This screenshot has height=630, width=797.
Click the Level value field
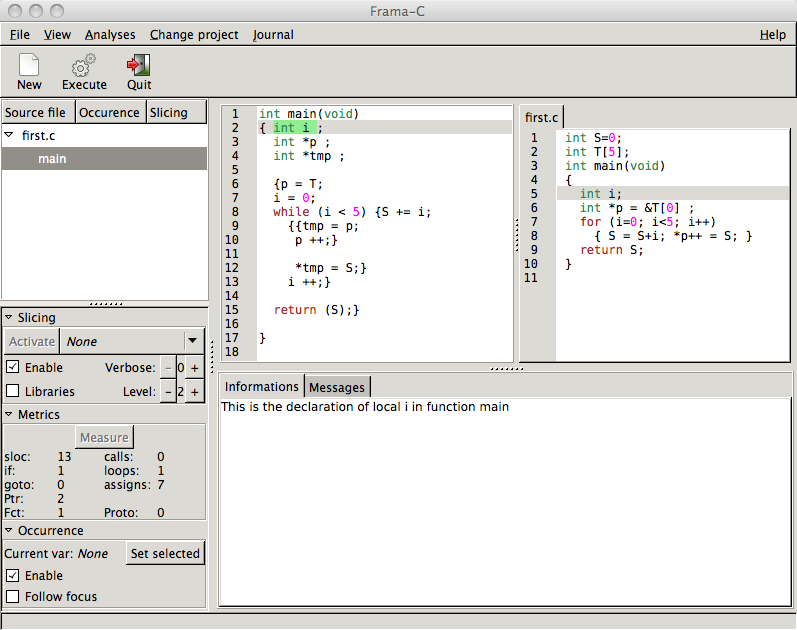click(x=180, y=392)
